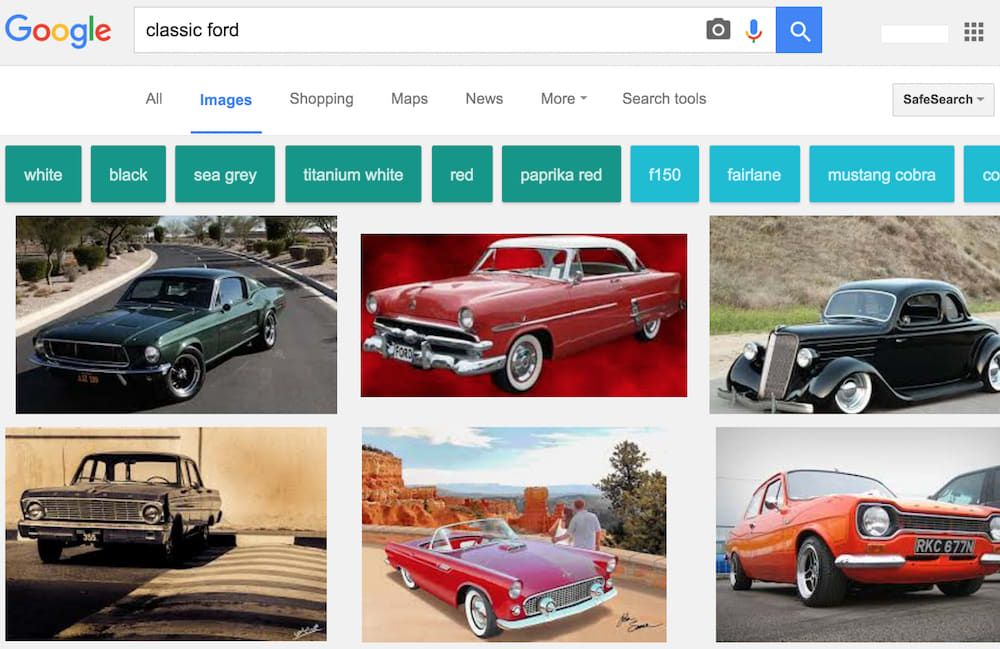Apply the f150 suggestion chip
This screenshot has height=649, width=1000.
pyautogui.click(x=665, y=174)
